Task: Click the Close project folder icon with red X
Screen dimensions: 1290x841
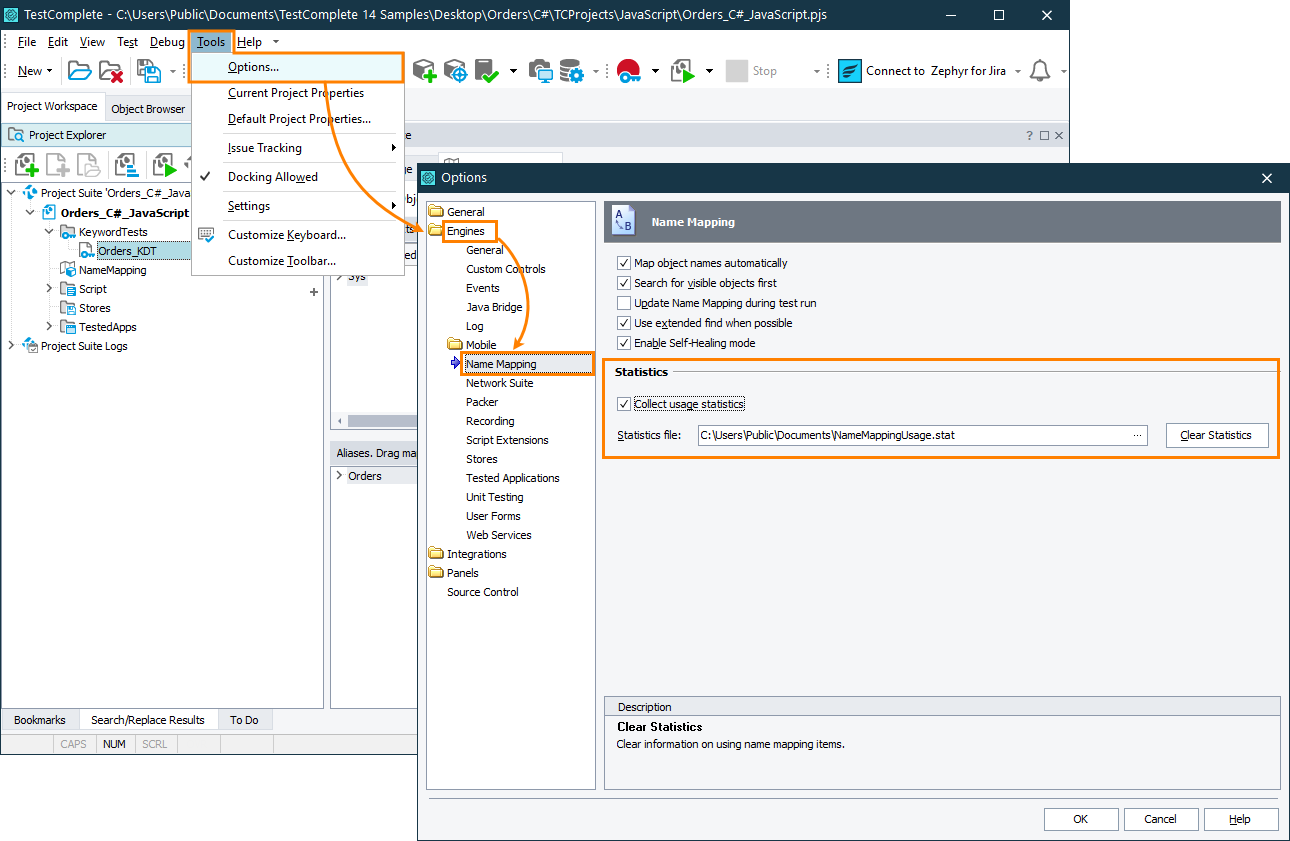Action: point(111,71)
